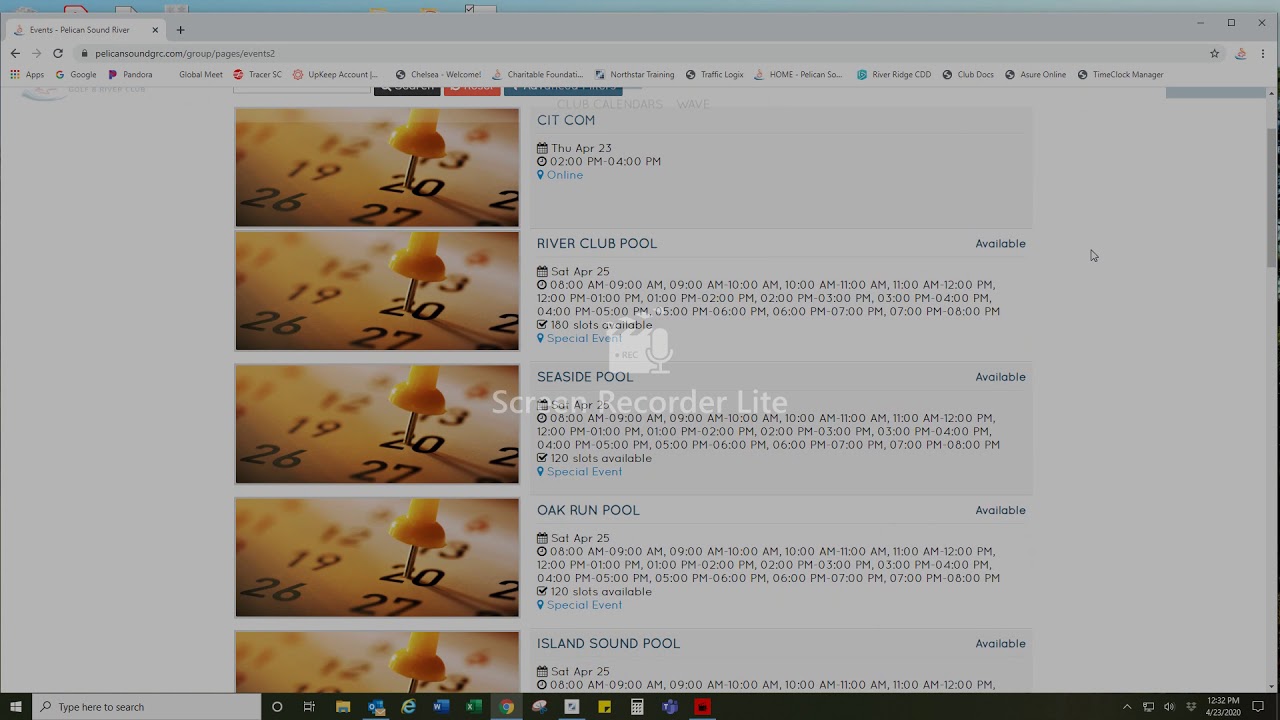Open the HOME - Pelican Sound bookmark
This screenshot has width=1280, height=720.
coord(798,74)
